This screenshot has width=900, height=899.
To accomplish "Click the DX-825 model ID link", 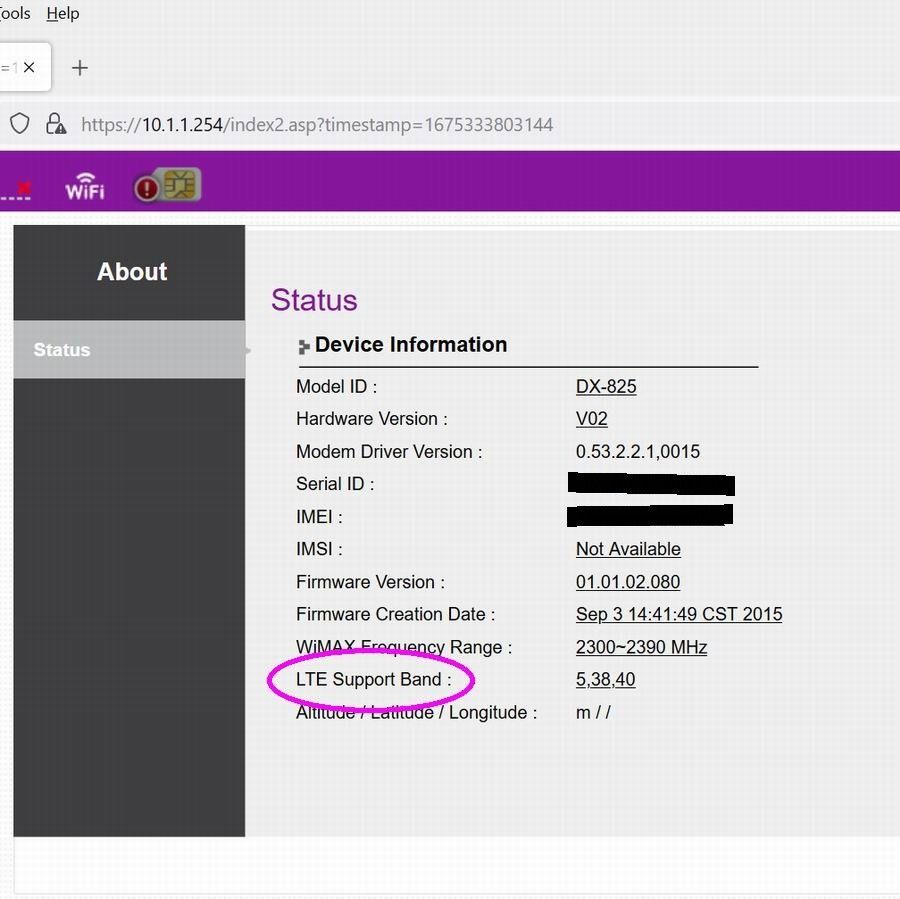I will pos(606,386).
